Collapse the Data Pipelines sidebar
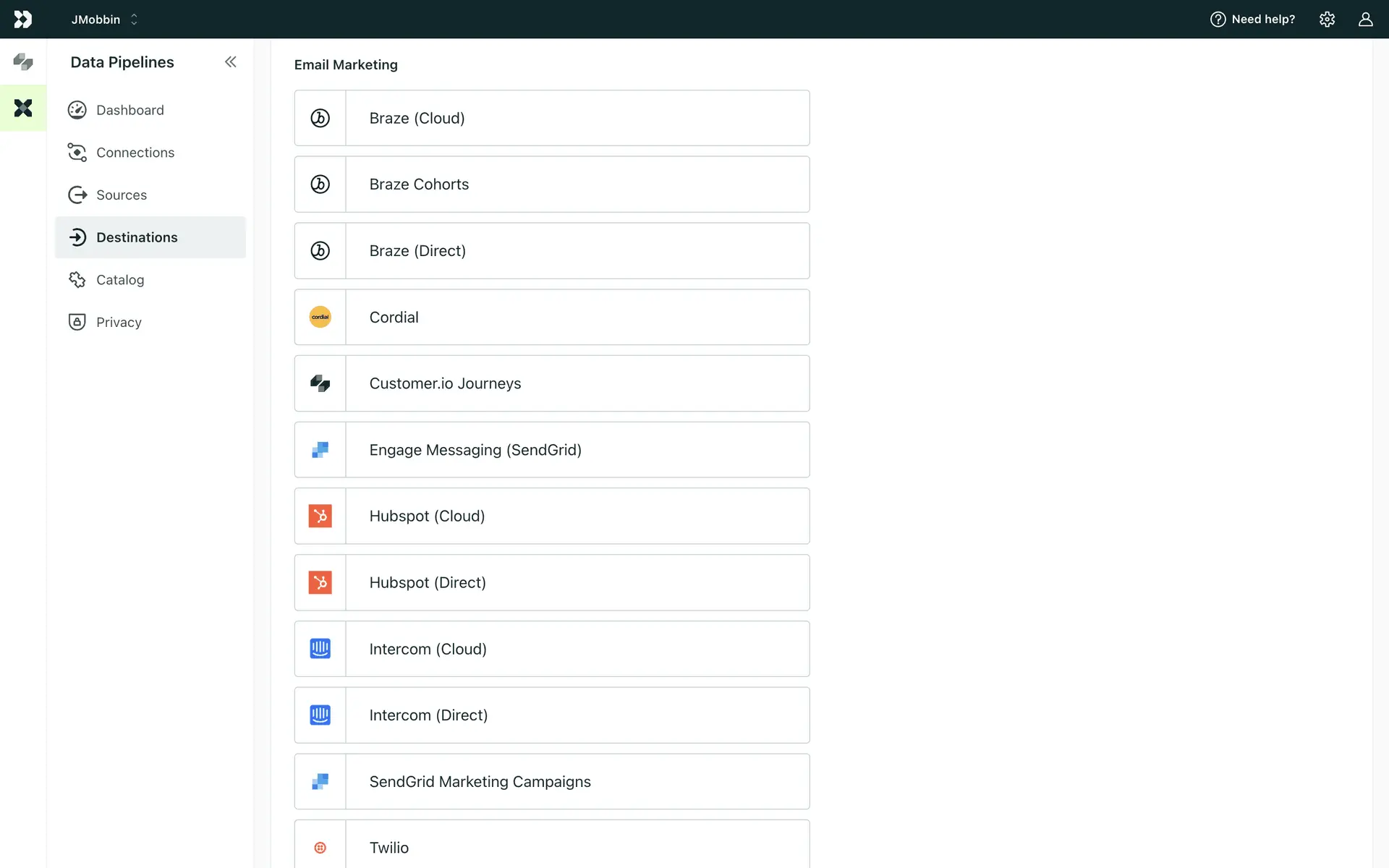This screenshot has height=868, width=1389. (x=230, y=62)
